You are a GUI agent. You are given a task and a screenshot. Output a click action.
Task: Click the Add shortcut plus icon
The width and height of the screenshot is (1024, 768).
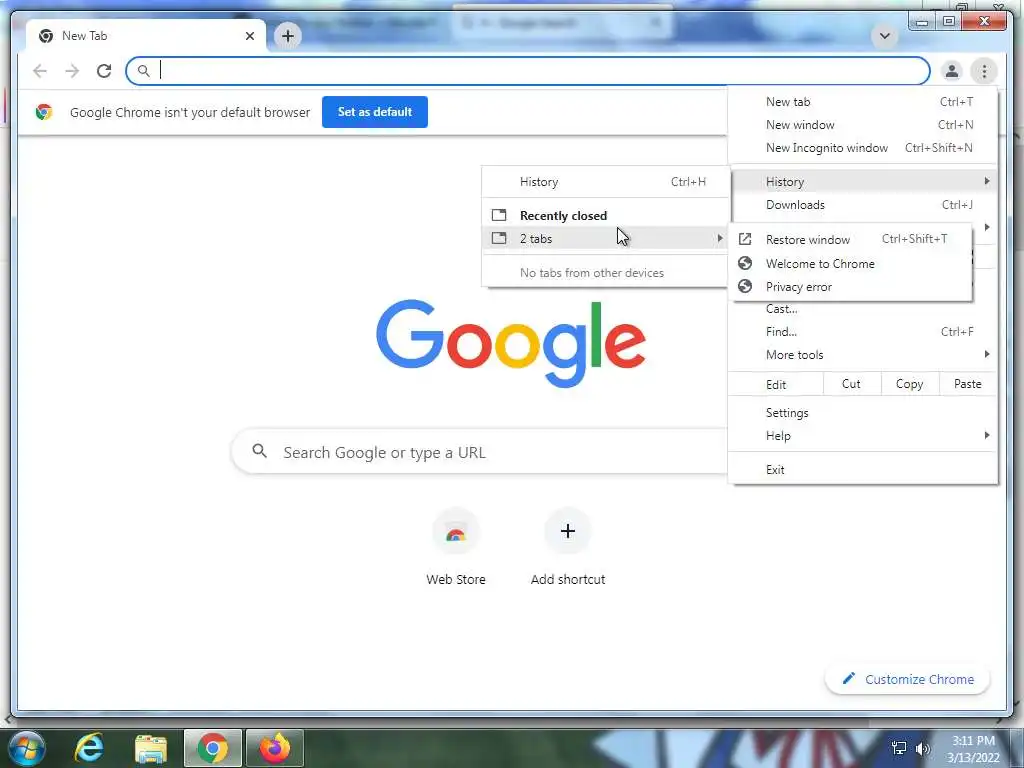[x=568, y=532]
